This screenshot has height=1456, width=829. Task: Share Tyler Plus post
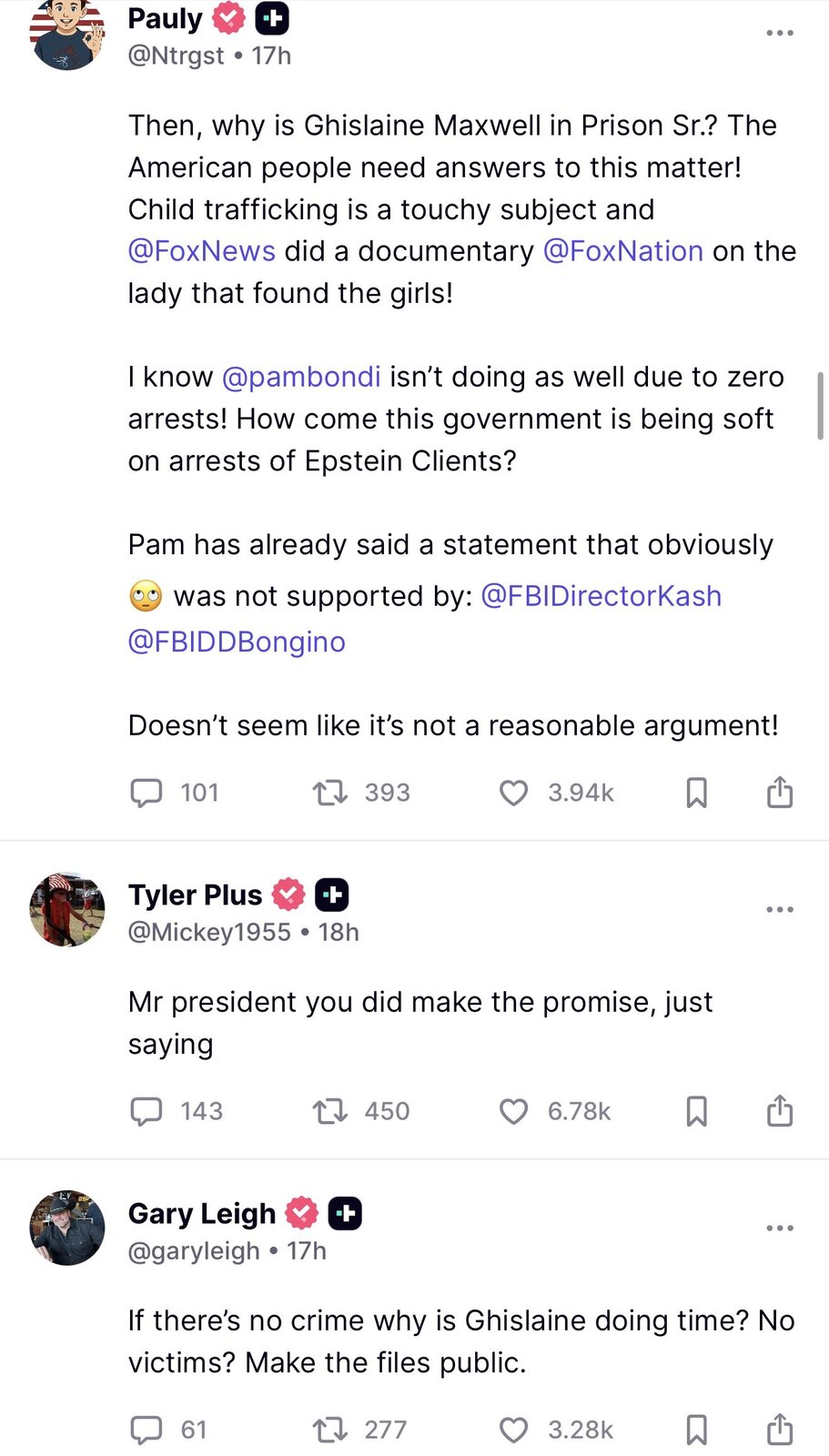780,1110
